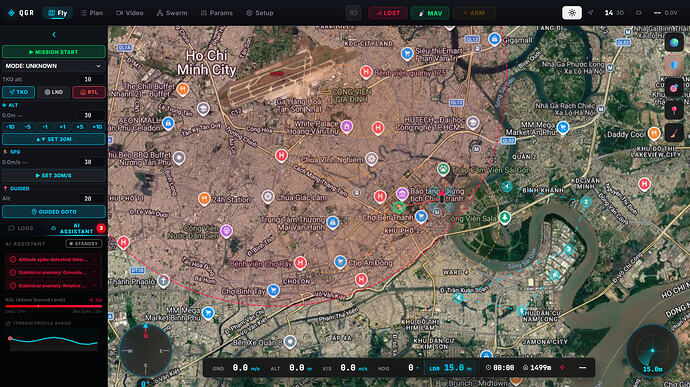Toggle the brightness theme sun icon

(572, 13)
